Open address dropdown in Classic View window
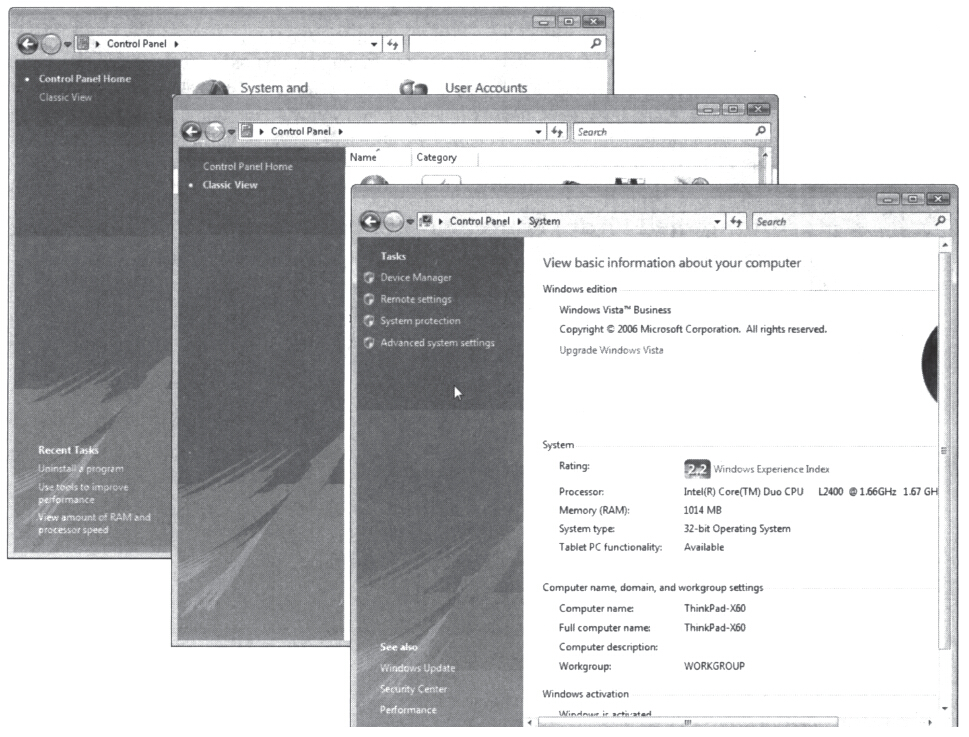 click(538, 132)
